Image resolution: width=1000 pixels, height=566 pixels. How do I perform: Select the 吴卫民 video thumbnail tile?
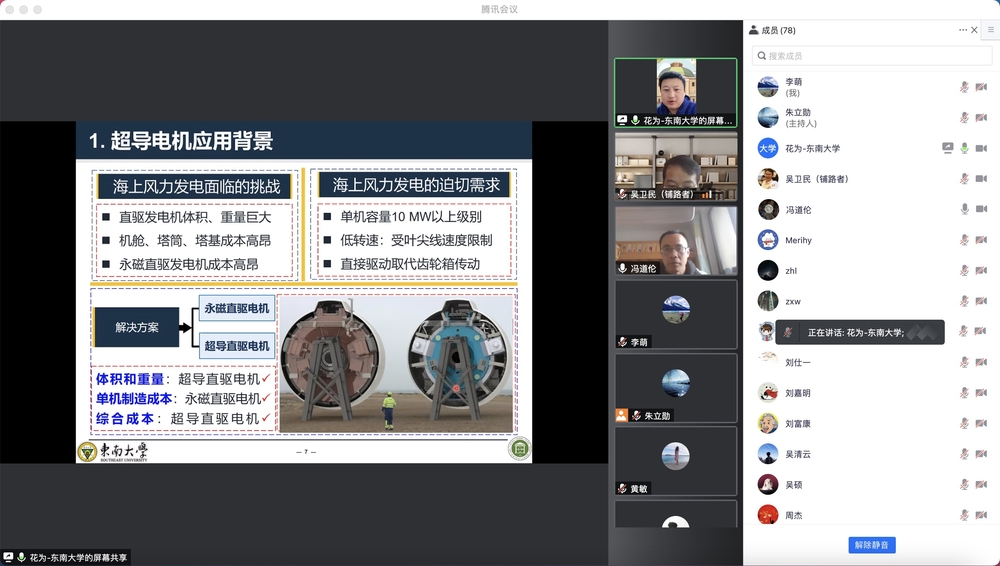675,166
